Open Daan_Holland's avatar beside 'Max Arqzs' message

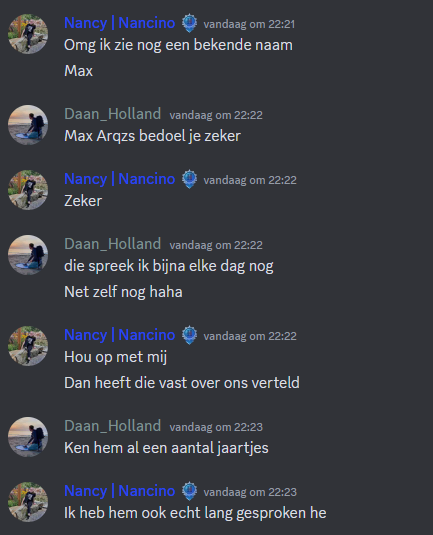pyautogui.click(x=28, y=125)
